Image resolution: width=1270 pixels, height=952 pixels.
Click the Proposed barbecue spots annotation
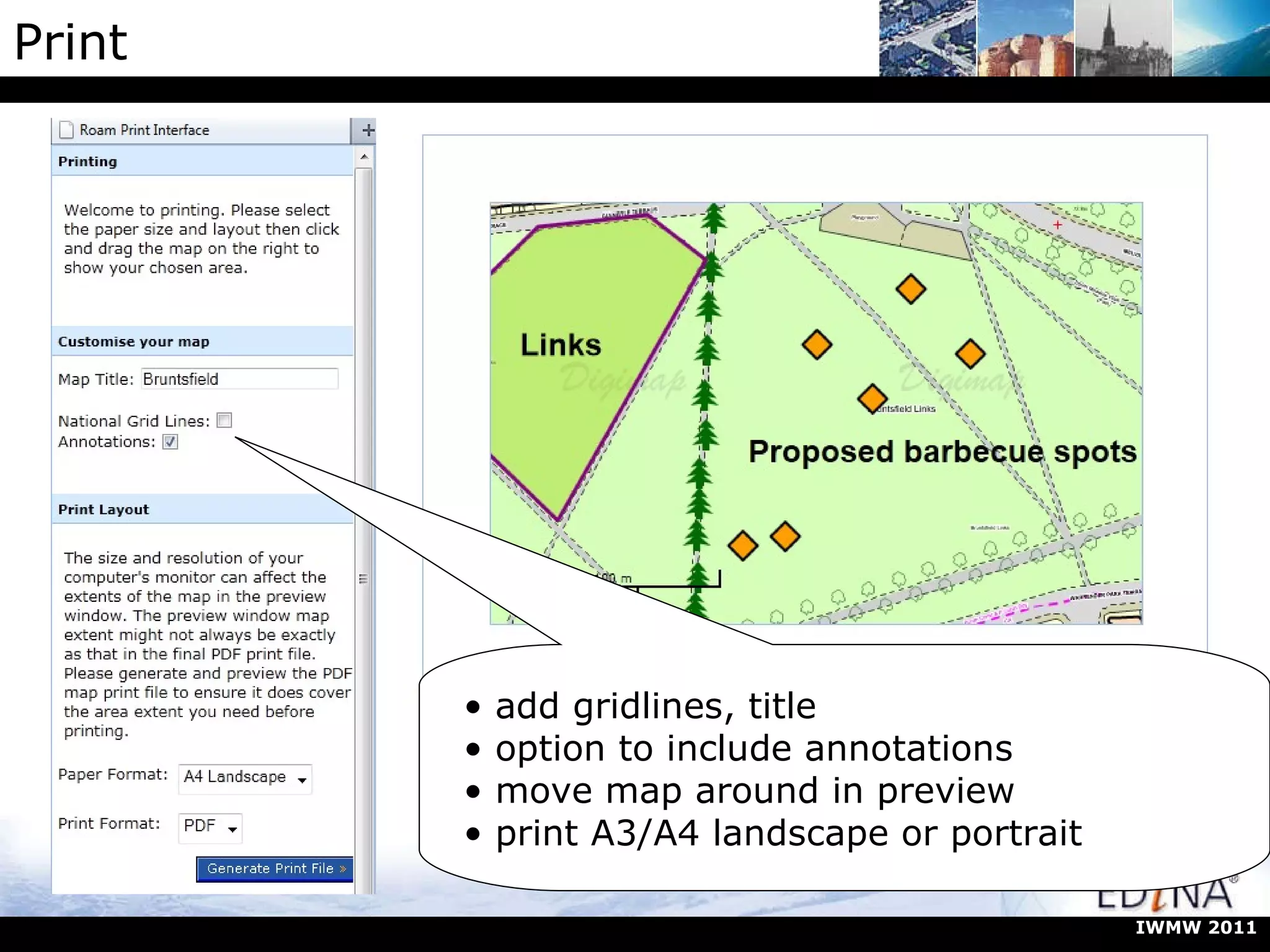(943, 451)
